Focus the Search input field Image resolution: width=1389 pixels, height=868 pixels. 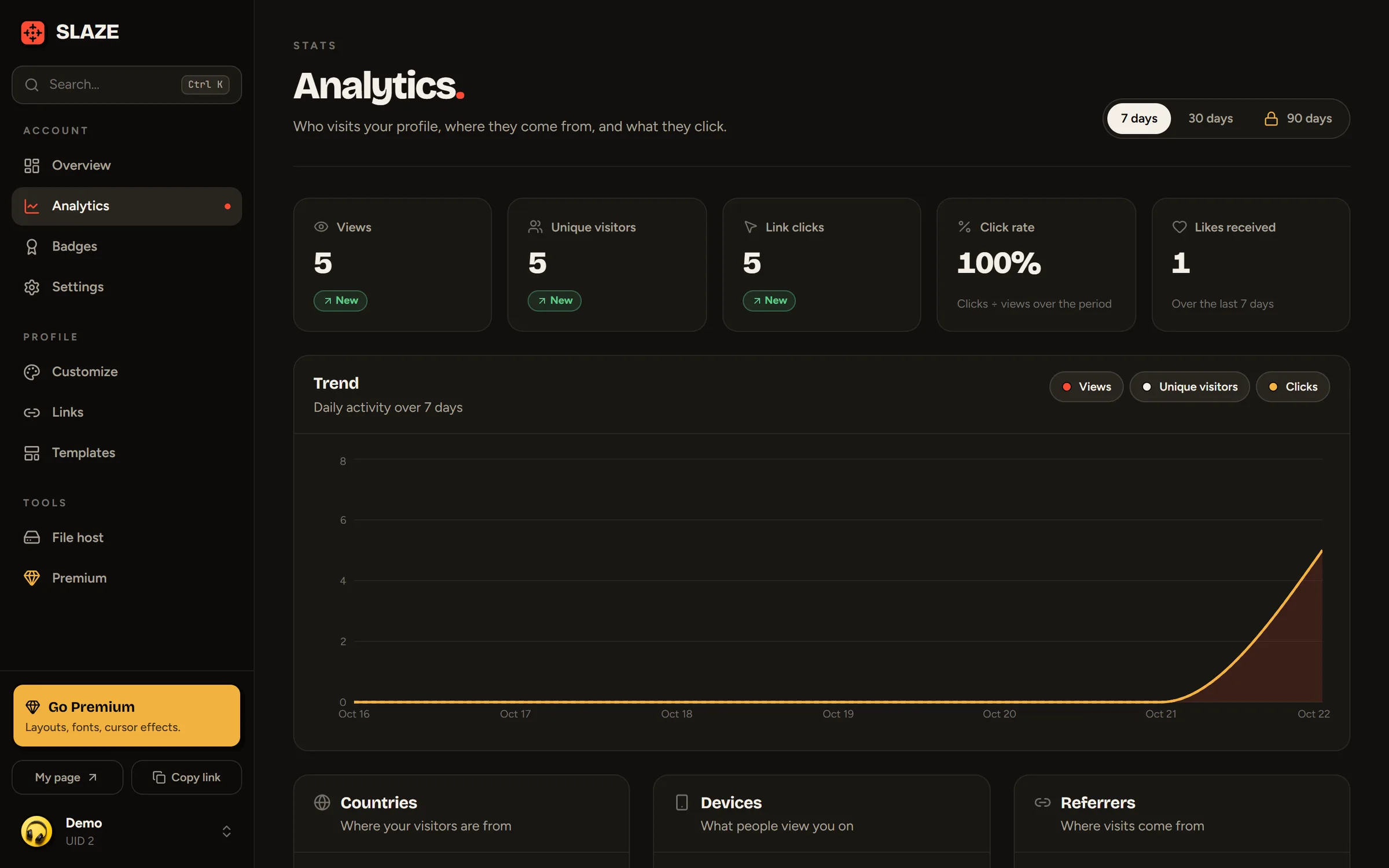point(127,85)
